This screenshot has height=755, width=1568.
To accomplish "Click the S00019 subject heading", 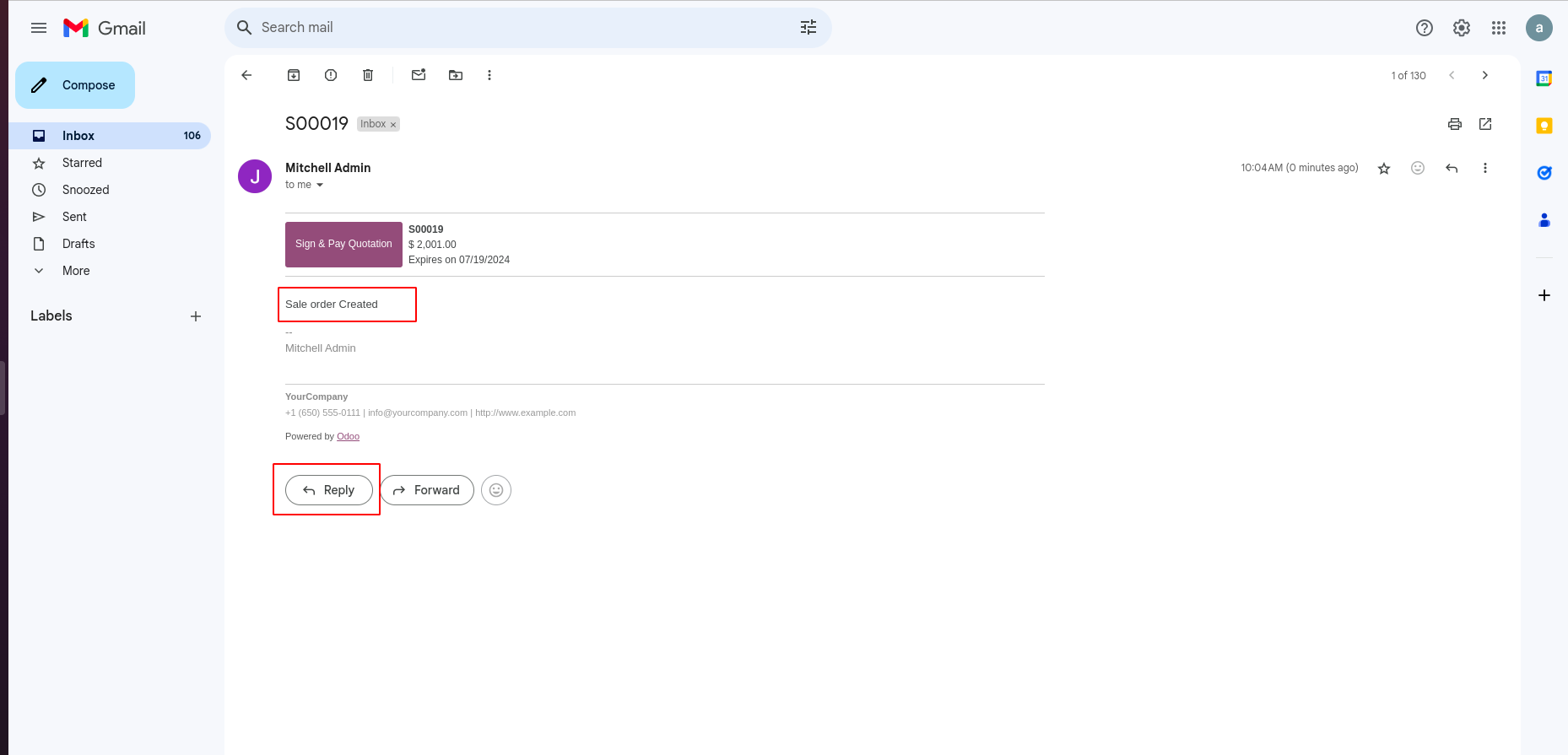I will click(x=316, y=124).
